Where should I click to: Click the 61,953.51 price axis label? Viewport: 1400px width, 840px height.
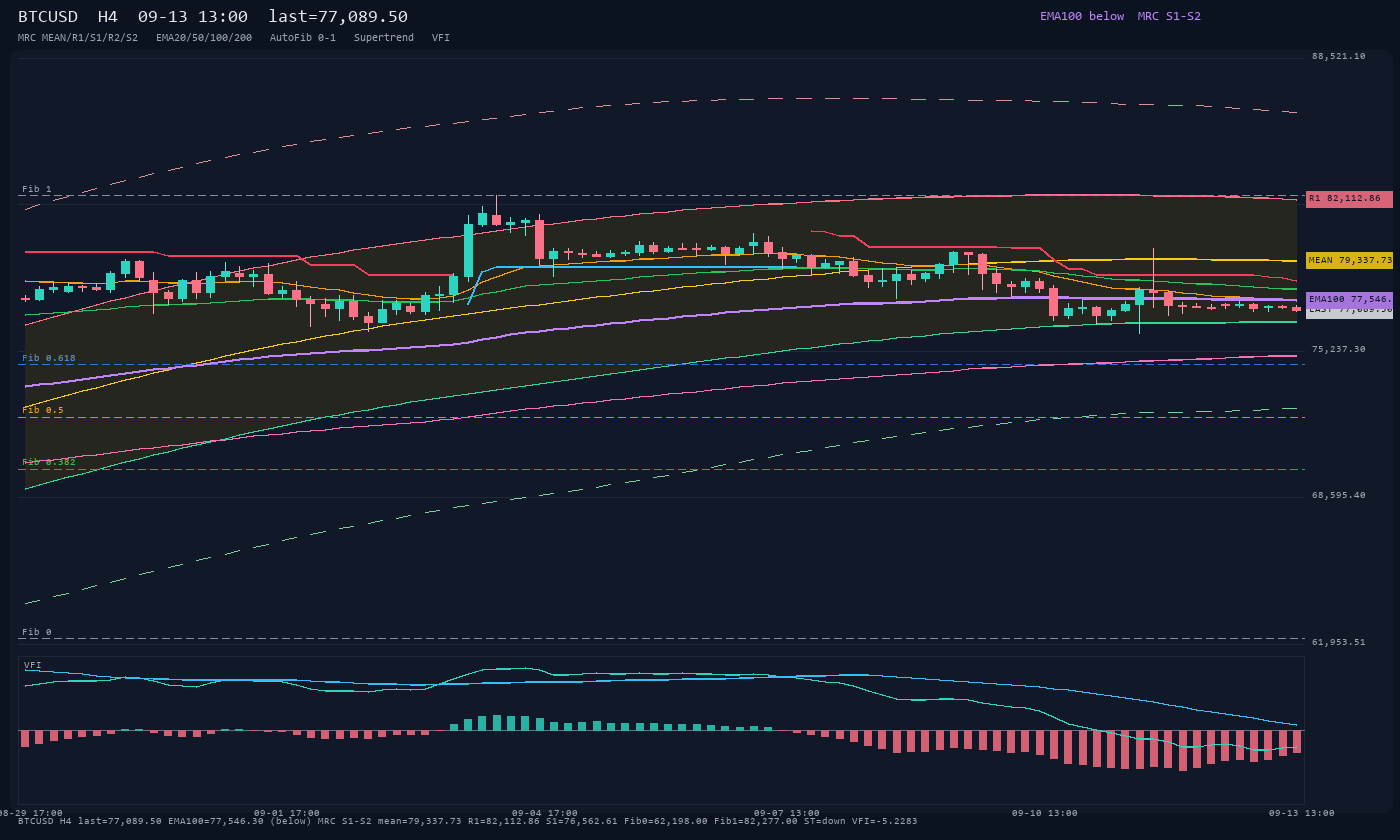point(1338,642)
